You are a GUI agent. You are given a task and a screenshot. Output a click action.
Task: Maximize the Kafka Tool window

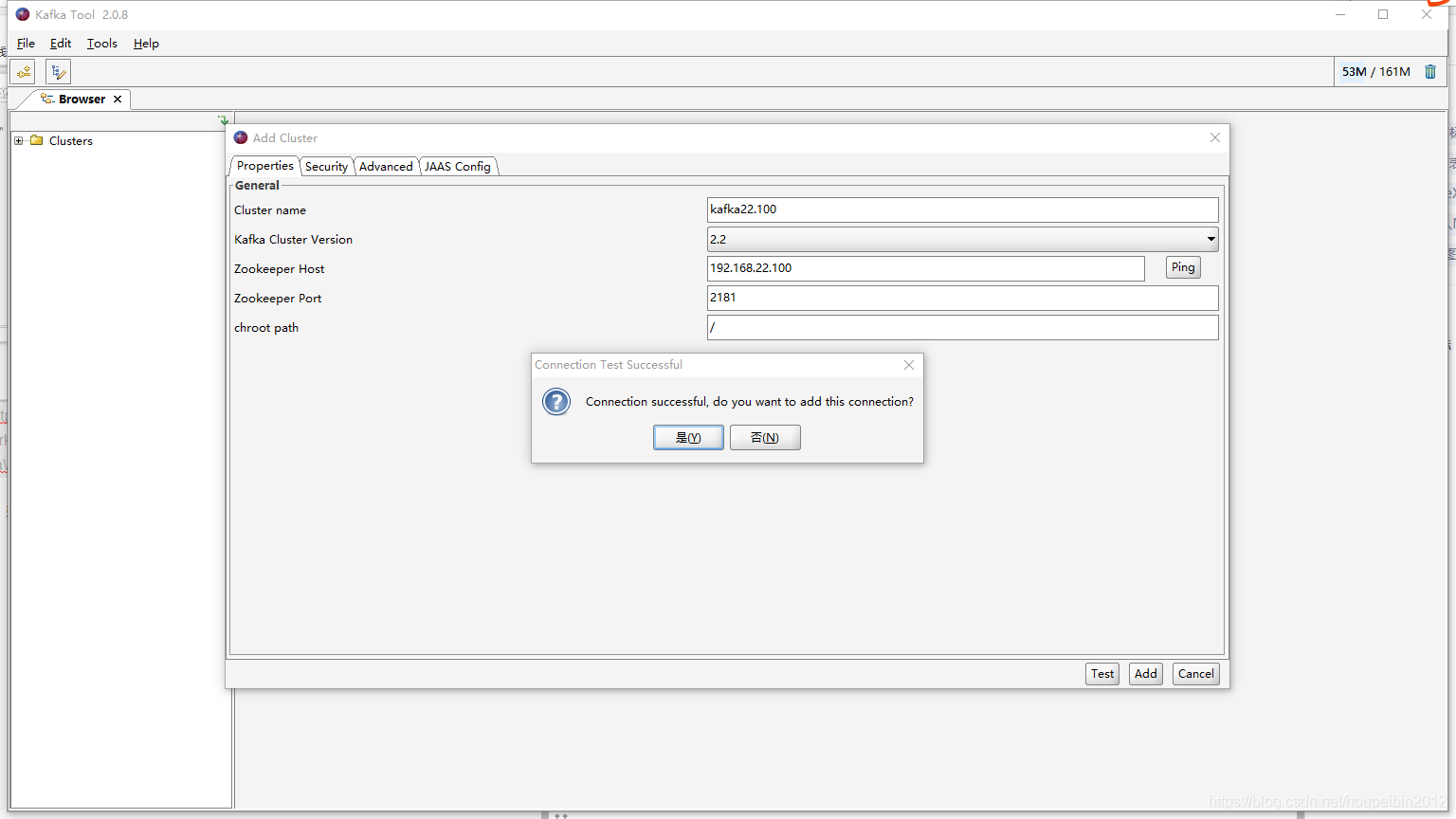tap(1383, 14)
